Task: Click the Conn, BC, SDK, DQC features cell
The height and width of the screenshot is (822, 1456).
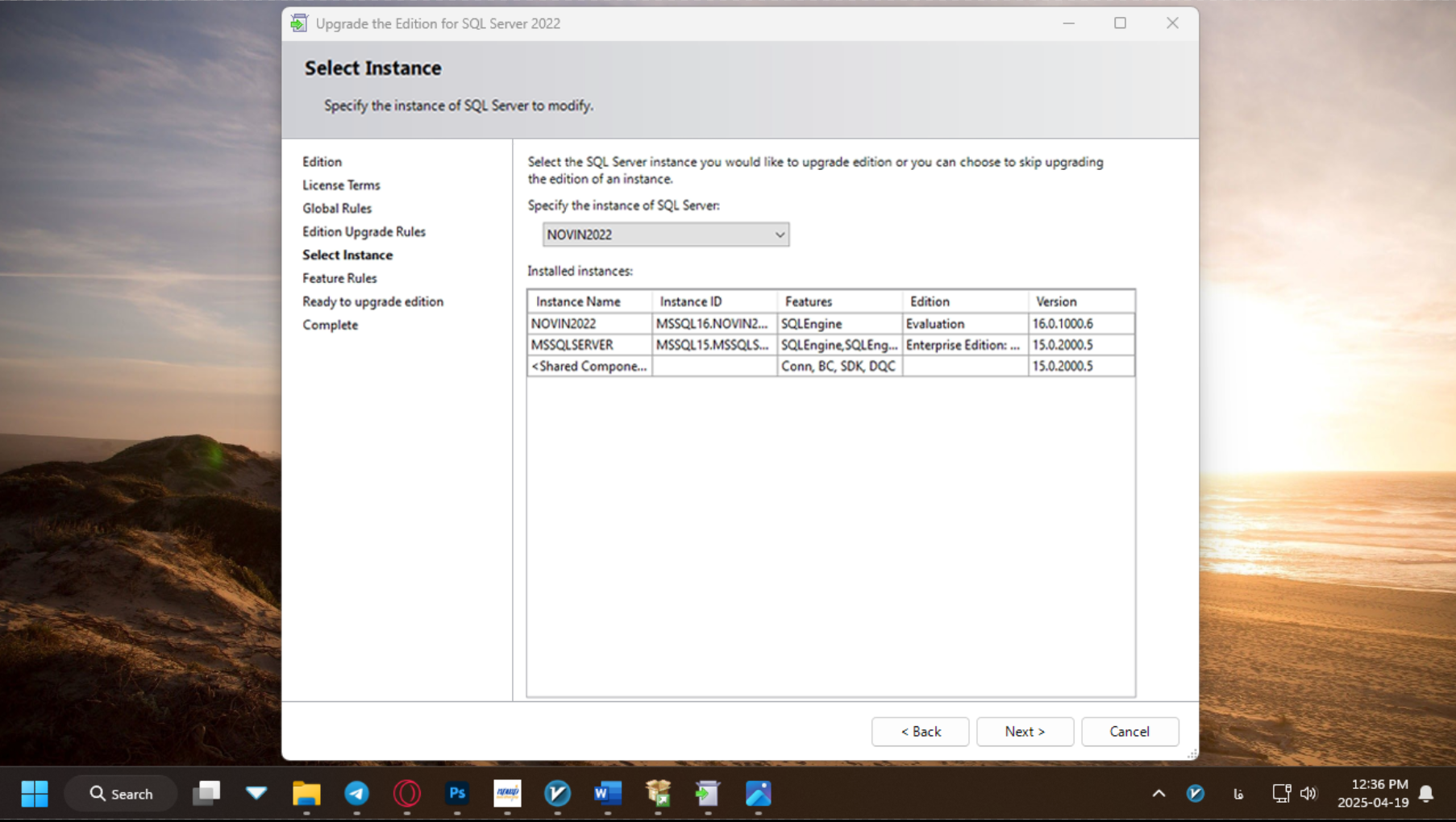Action: [x=839, y=366]
